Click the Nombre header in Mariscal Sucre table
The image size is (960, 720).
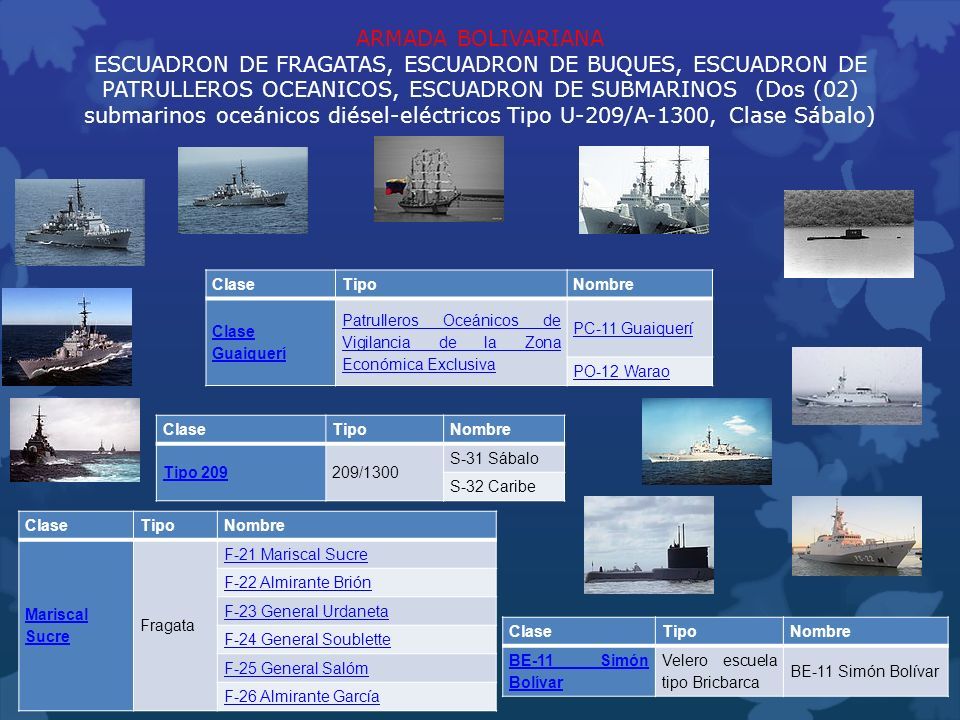tap(357, 525)
